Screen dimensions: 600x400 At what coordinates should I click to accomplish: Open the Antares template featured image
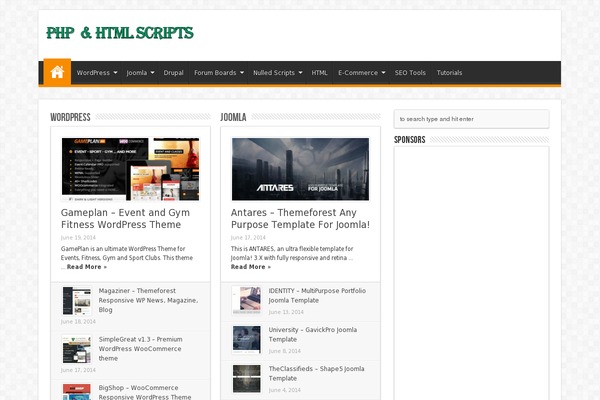pyautogui.click(x=300, y=169)
